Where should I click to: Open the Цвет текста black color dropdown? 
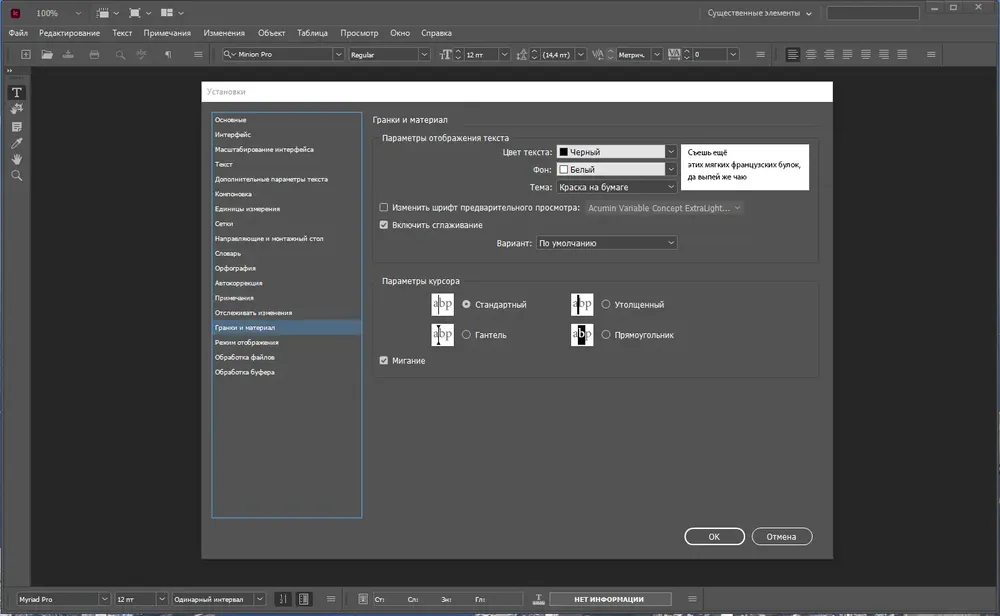(x=616, y=152)
